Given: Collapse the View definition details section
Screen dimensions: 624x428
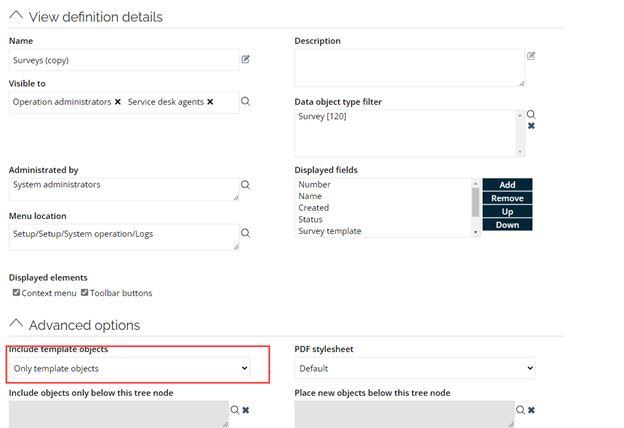Looking at the screenshot, I should (x=16, y=15).
